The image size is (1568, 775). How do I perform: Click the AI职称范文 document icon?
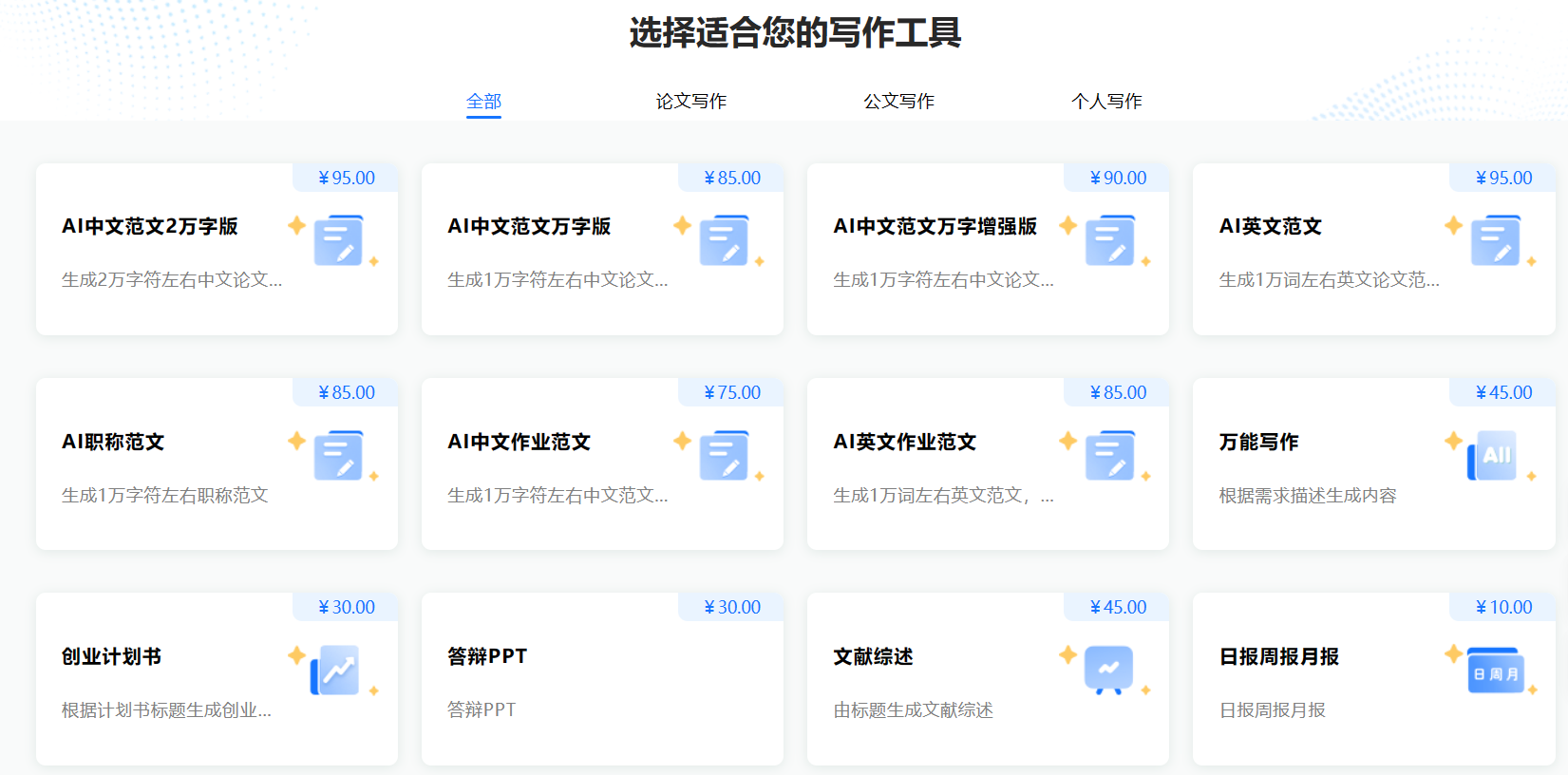point(338,456)
